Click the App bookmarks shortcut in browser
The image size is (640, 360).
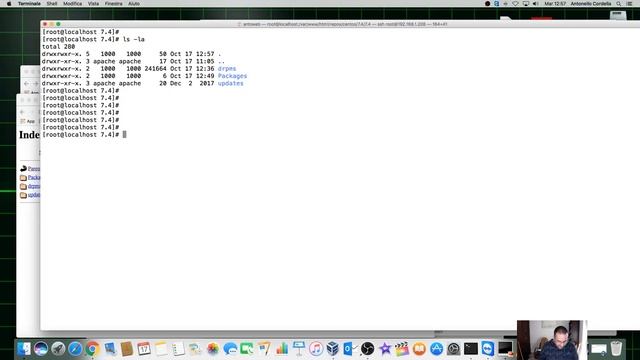28,121
